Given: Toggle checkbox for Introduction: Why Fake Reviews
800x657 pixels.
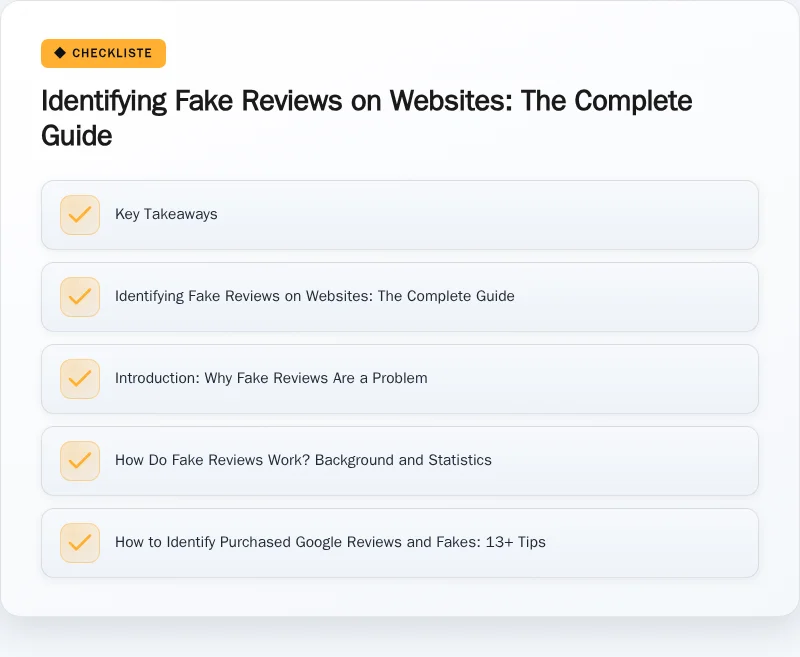Looking at the screenshot, I should [80, 379].
